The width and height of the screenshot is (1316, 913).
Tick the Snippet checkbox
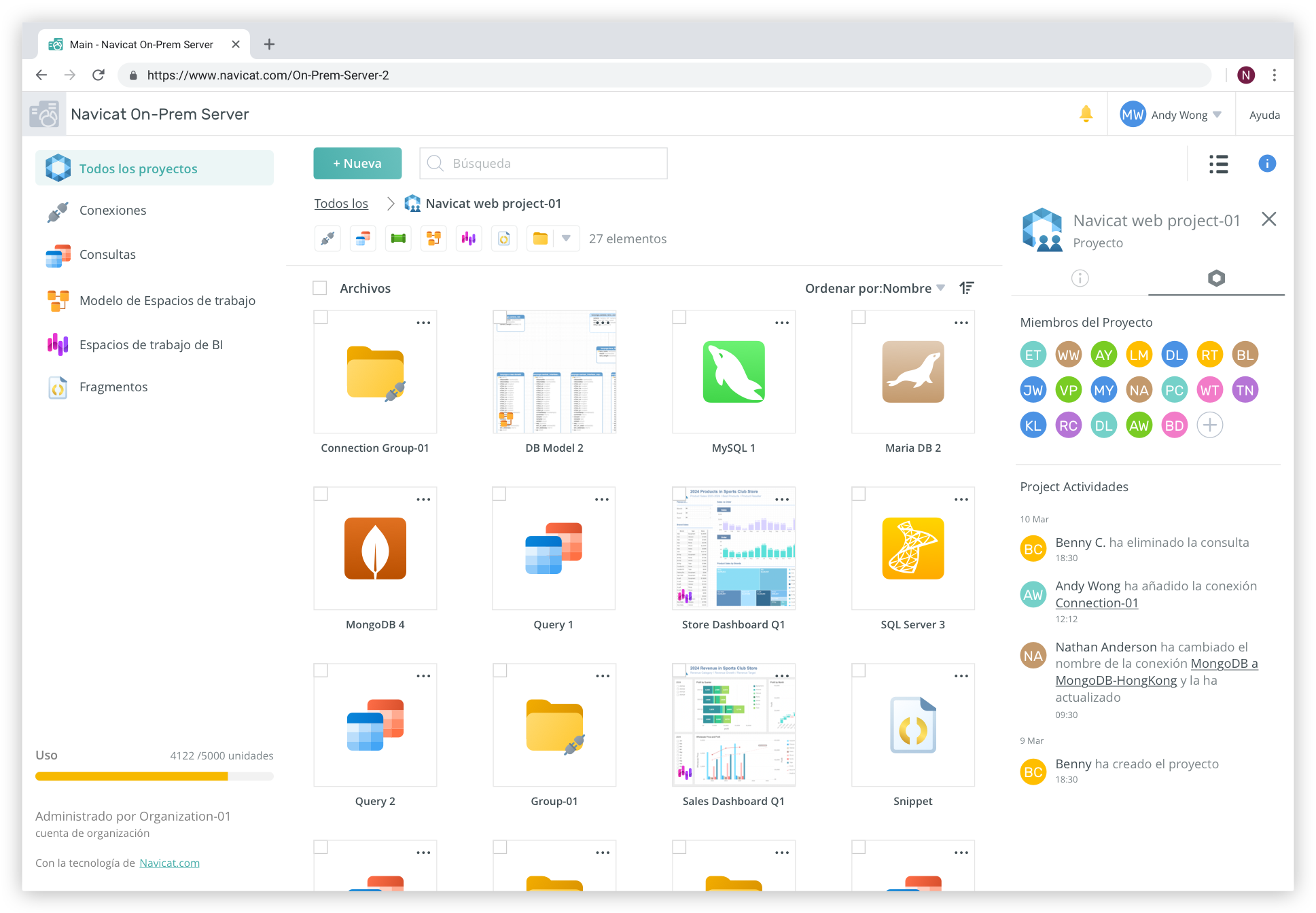[x=858, y=670]
